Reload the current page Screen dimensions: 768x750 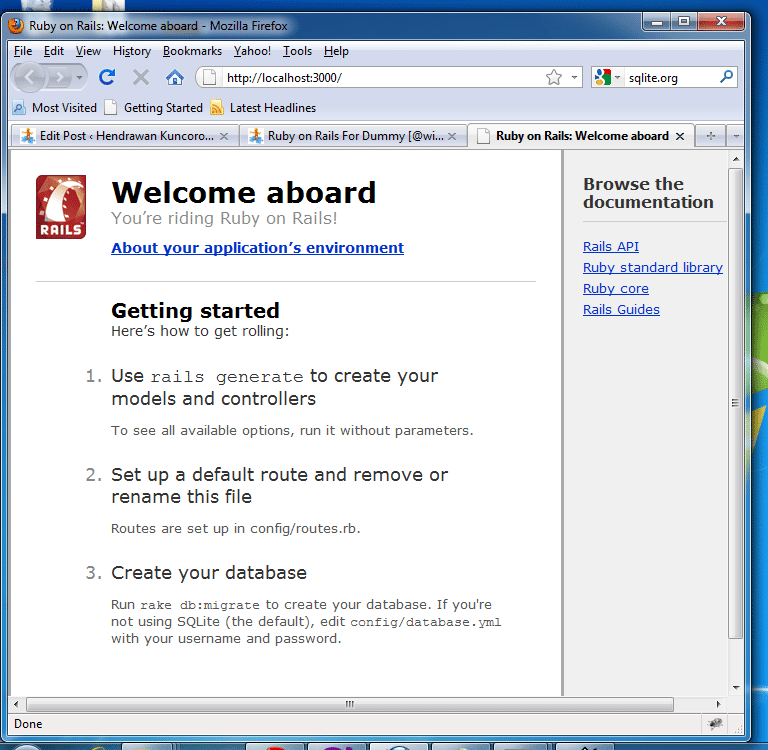click(x=107, y=77)
